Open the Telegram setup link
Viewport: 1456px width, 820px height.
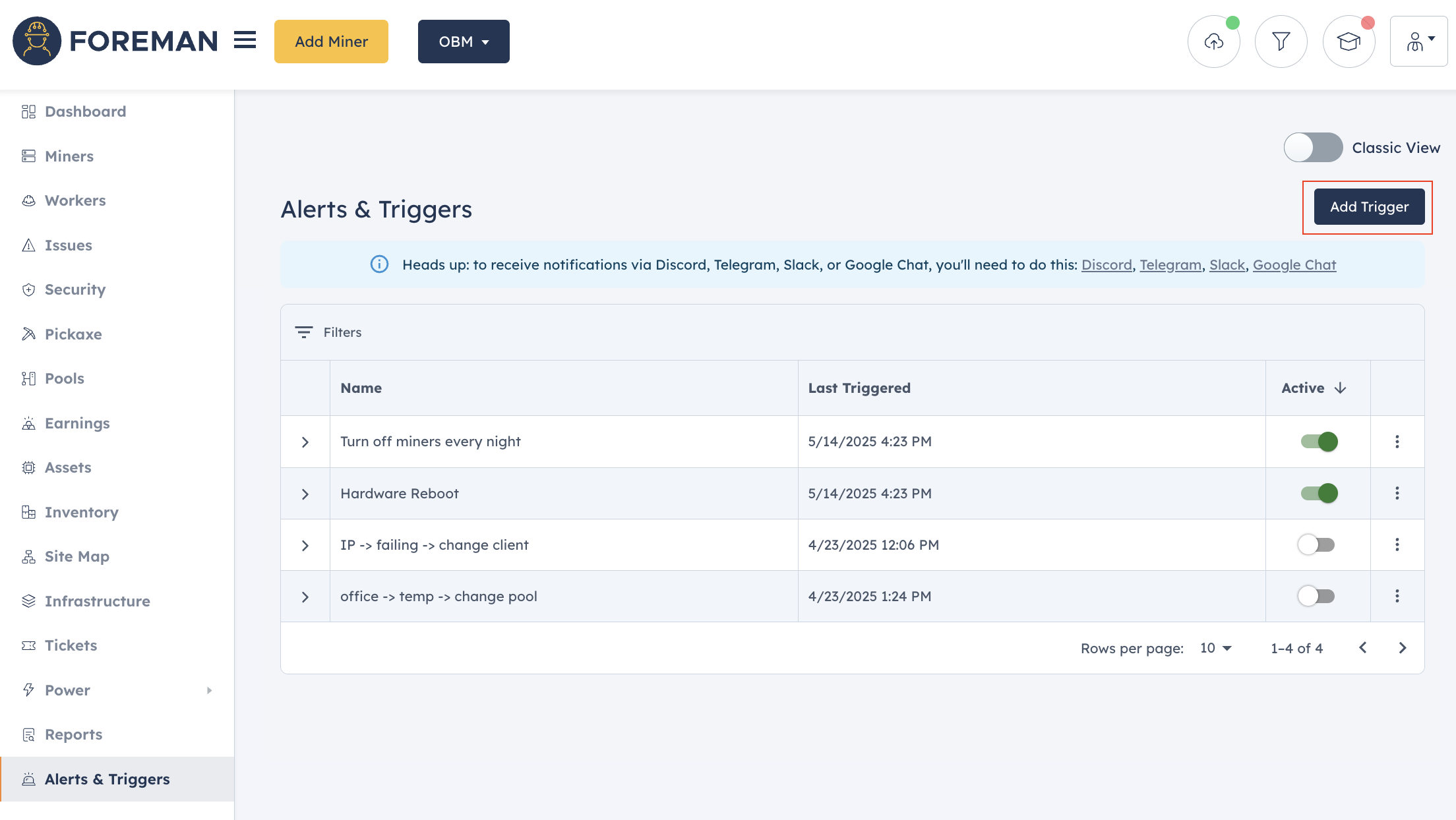1170,264
